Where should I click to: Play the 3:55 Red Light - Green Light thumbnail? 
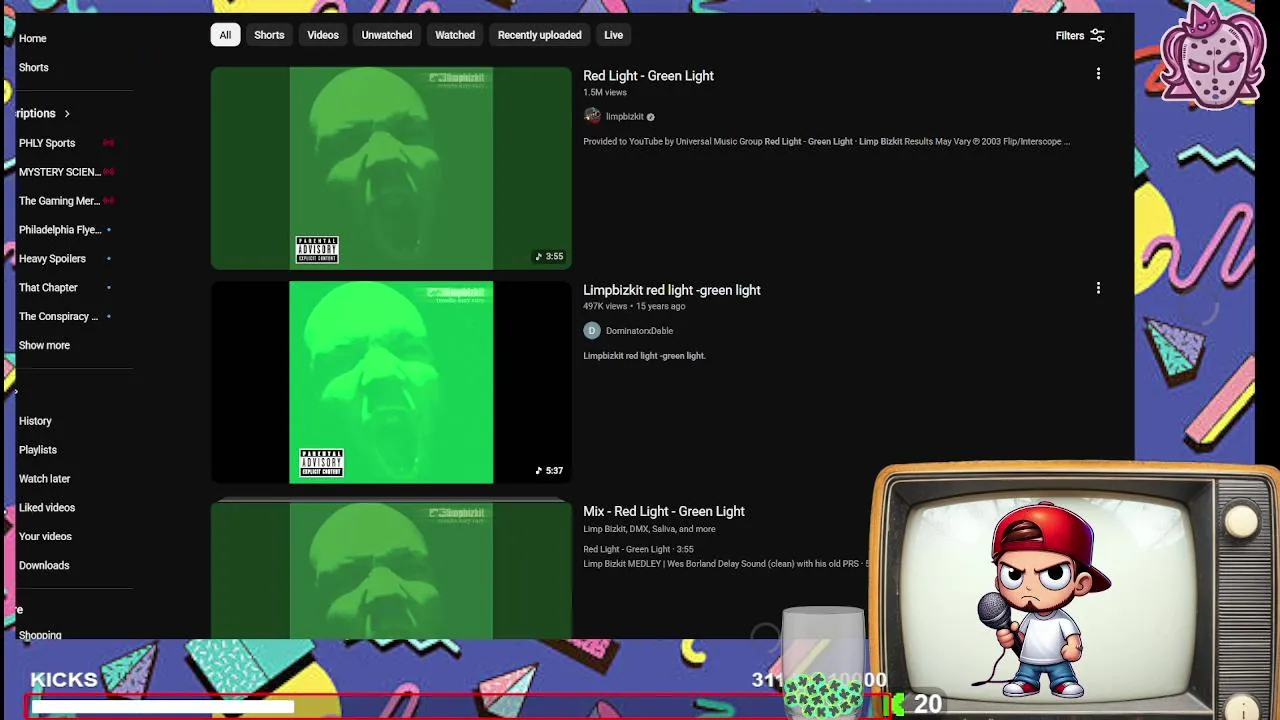pyautogui.click(x=391, y=168)
